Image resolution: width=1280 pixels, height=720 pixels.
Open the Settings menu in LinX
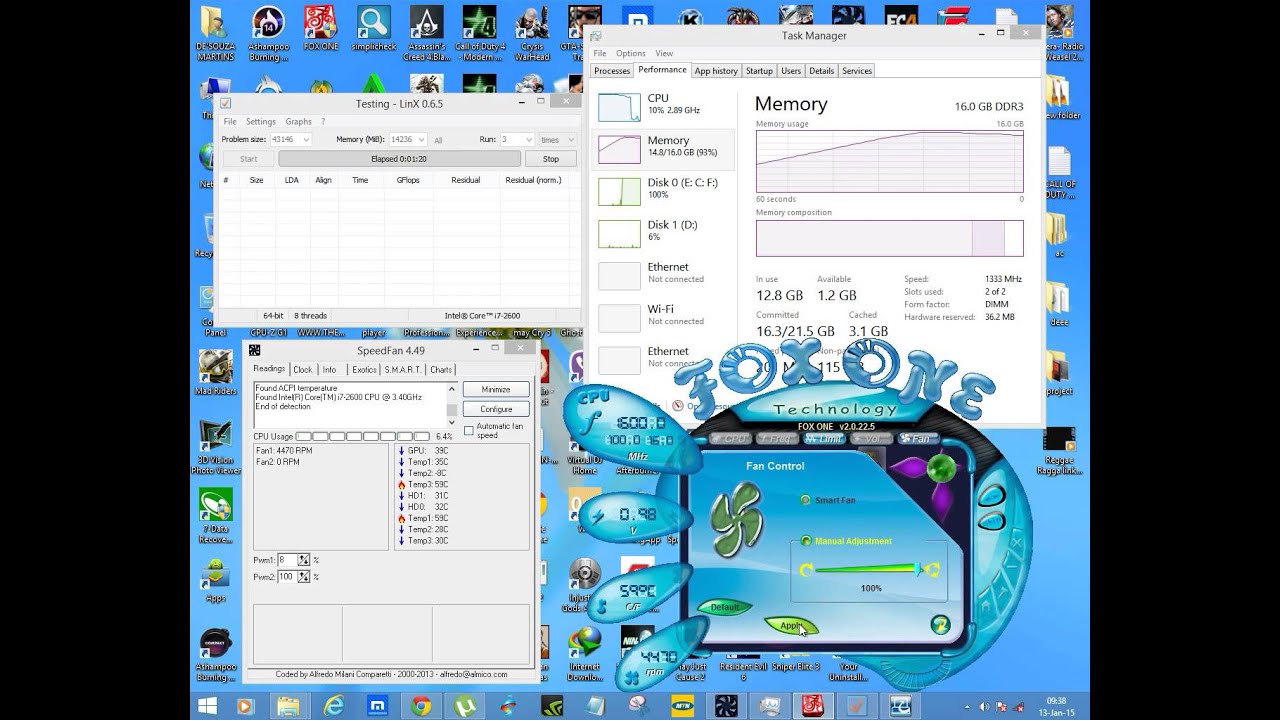tap(261, 122)
